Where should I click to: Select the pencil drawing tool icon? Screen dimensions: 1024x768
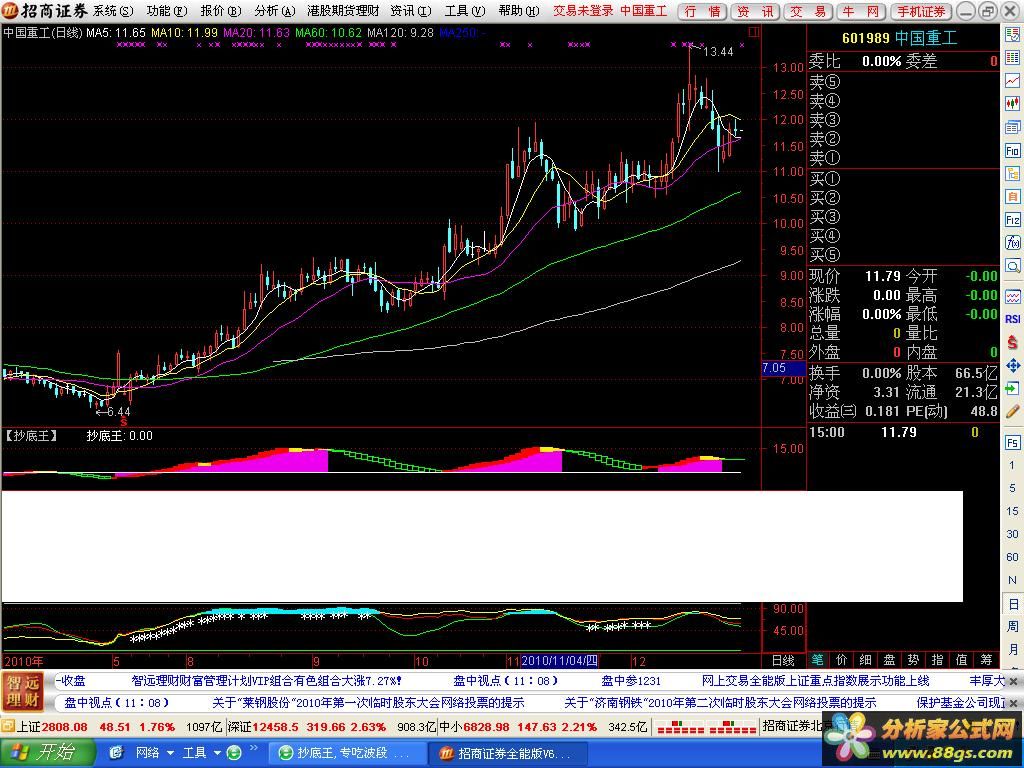(1012, 411)
